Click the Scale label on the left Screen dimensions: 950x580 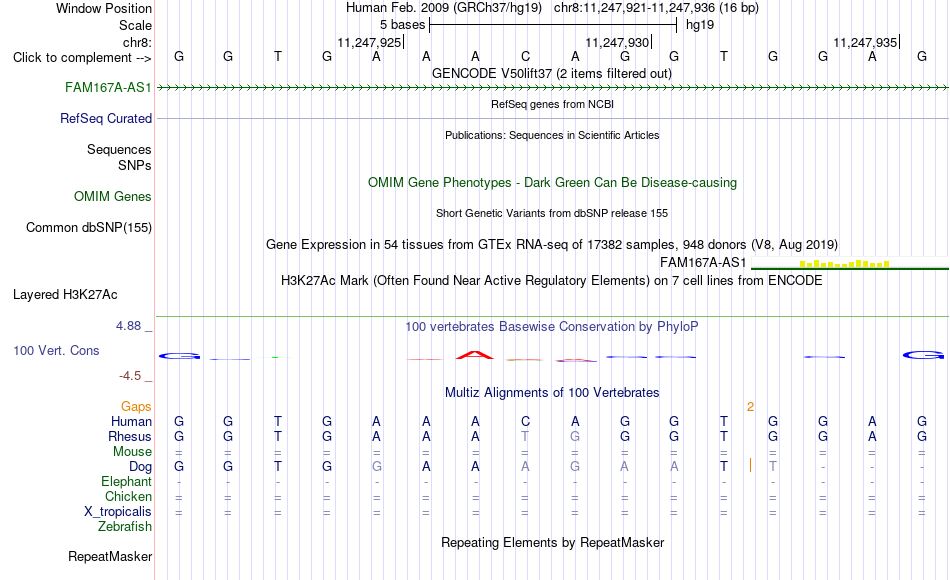pos(135,25)
